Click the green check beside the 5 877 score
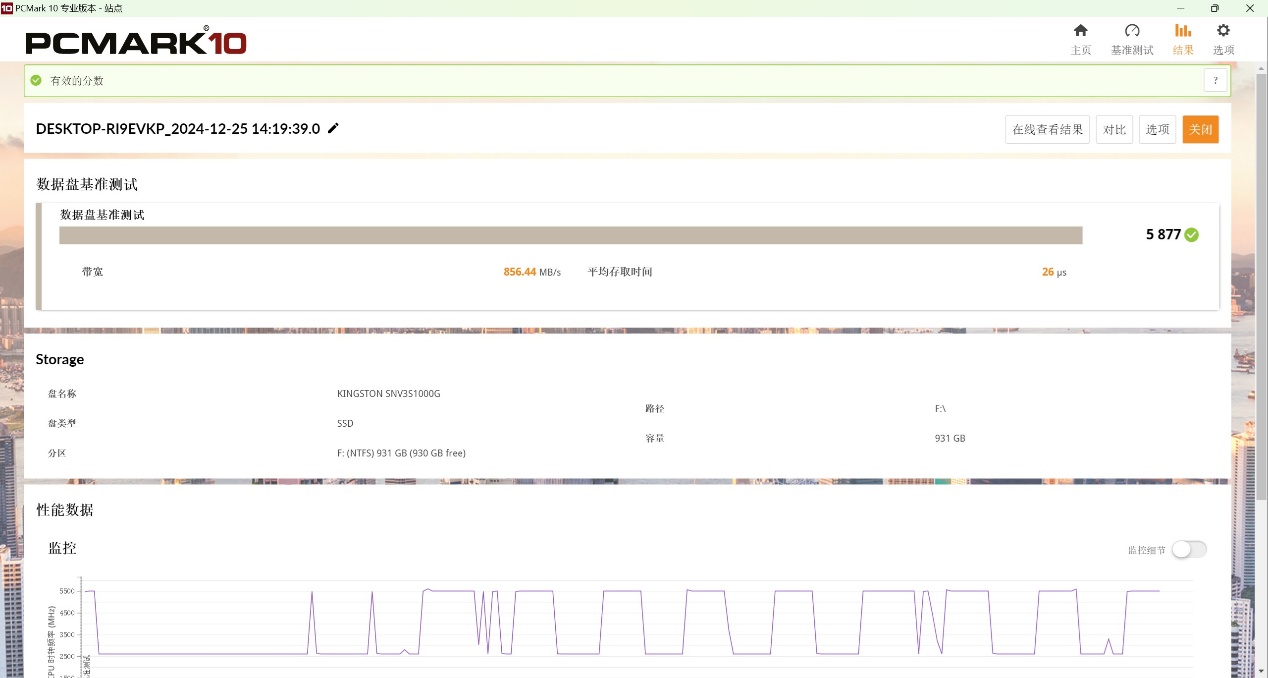Screen dimensions: 1268x678 point(1192,235)
